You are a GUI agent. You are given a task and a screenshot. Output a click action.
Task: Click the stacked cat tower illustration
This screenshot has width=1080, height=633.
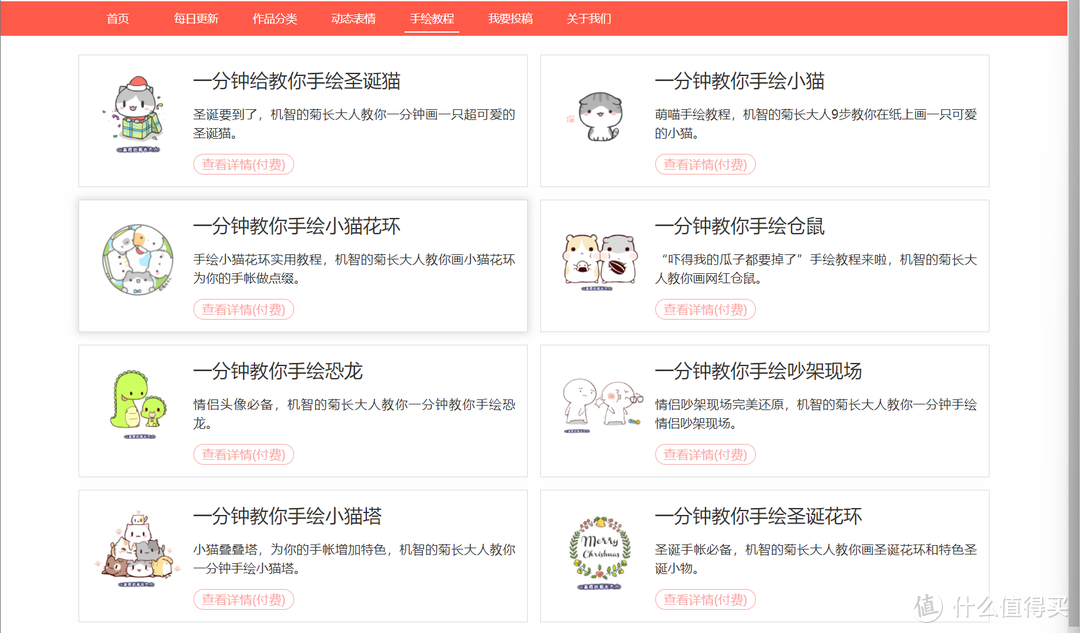coord(137,552)
